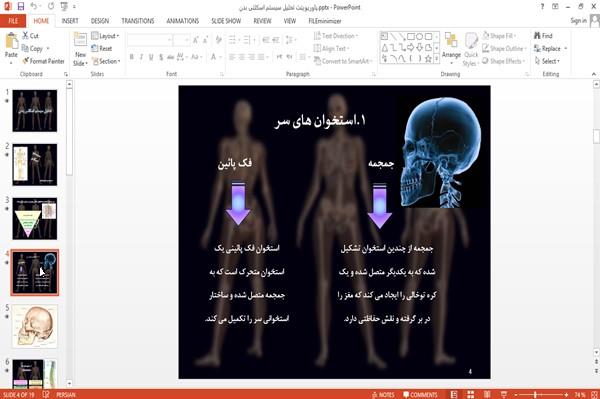Open Reading View from status bar
This screenshot has width=600, height=399.
point(487,394)
